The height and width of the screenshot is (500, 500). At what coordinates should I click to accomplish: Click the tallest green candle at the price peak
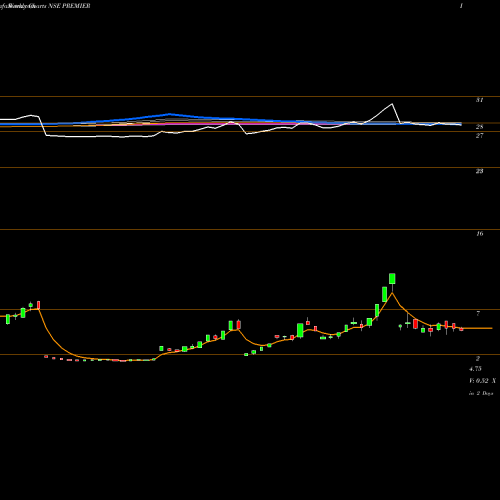tap(392, 279)
